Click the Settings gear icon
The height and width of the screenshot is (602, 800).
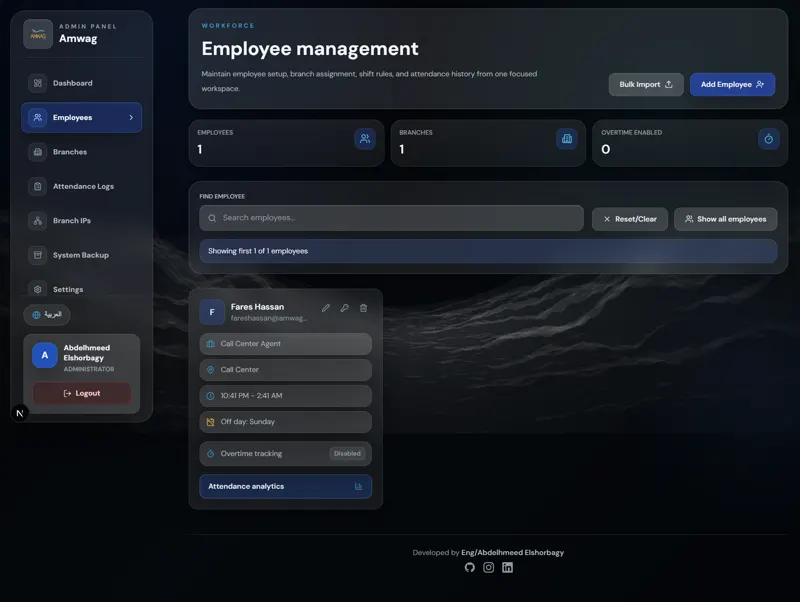coord(37,289)
